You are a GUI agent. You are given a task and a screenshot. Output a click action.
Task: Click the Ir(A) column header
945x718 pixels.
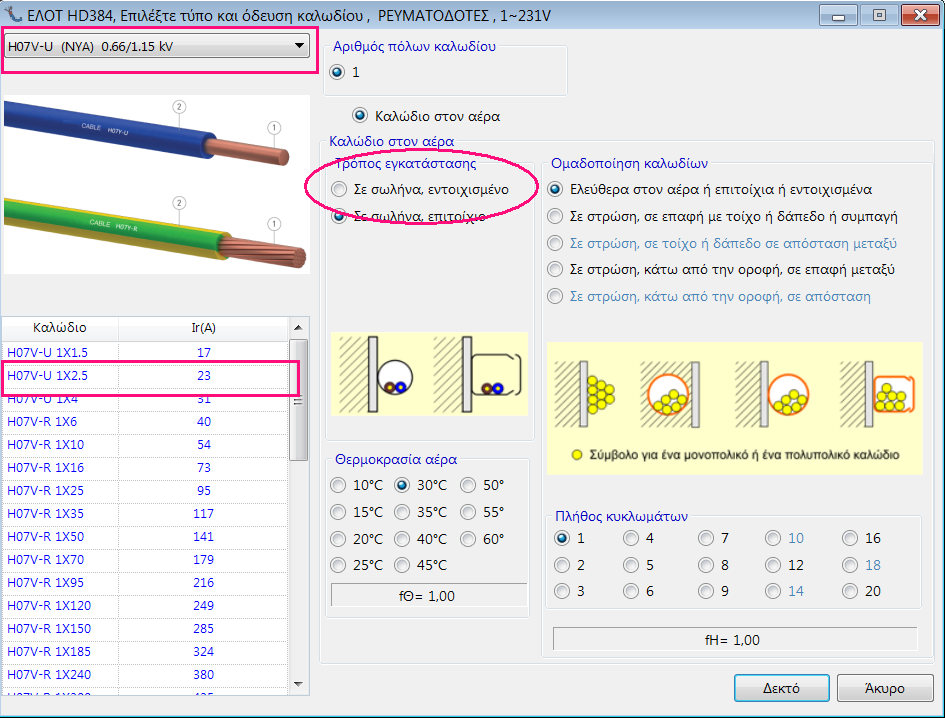(204, 327)
